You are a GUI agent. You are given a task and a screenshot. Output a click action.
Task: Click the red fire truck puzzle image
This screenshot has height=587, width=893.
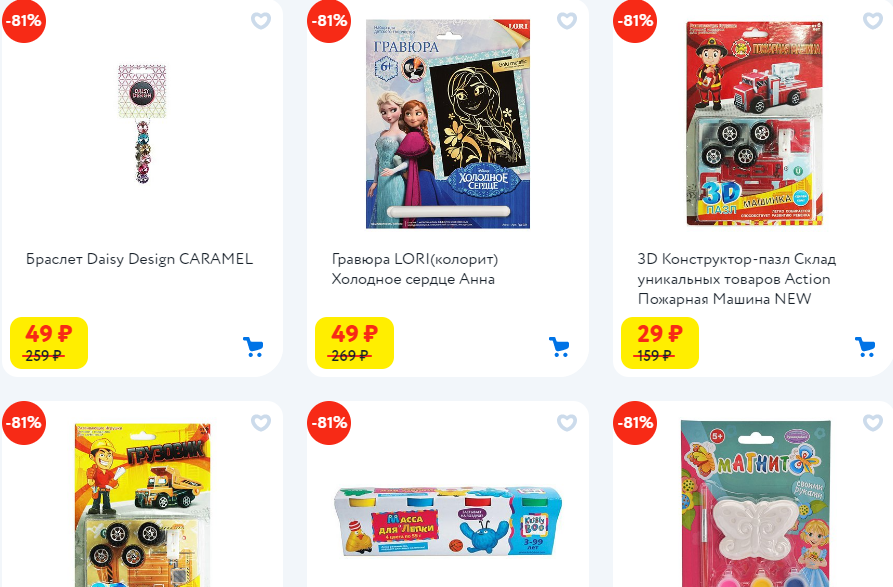(x=755, y=124)
